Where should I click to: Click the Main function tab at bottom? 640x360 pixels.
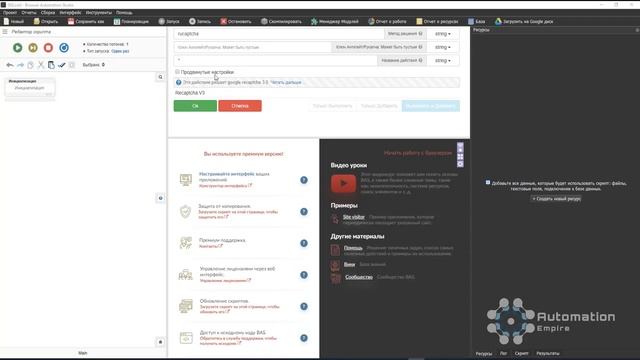click(x=82, y=353)
